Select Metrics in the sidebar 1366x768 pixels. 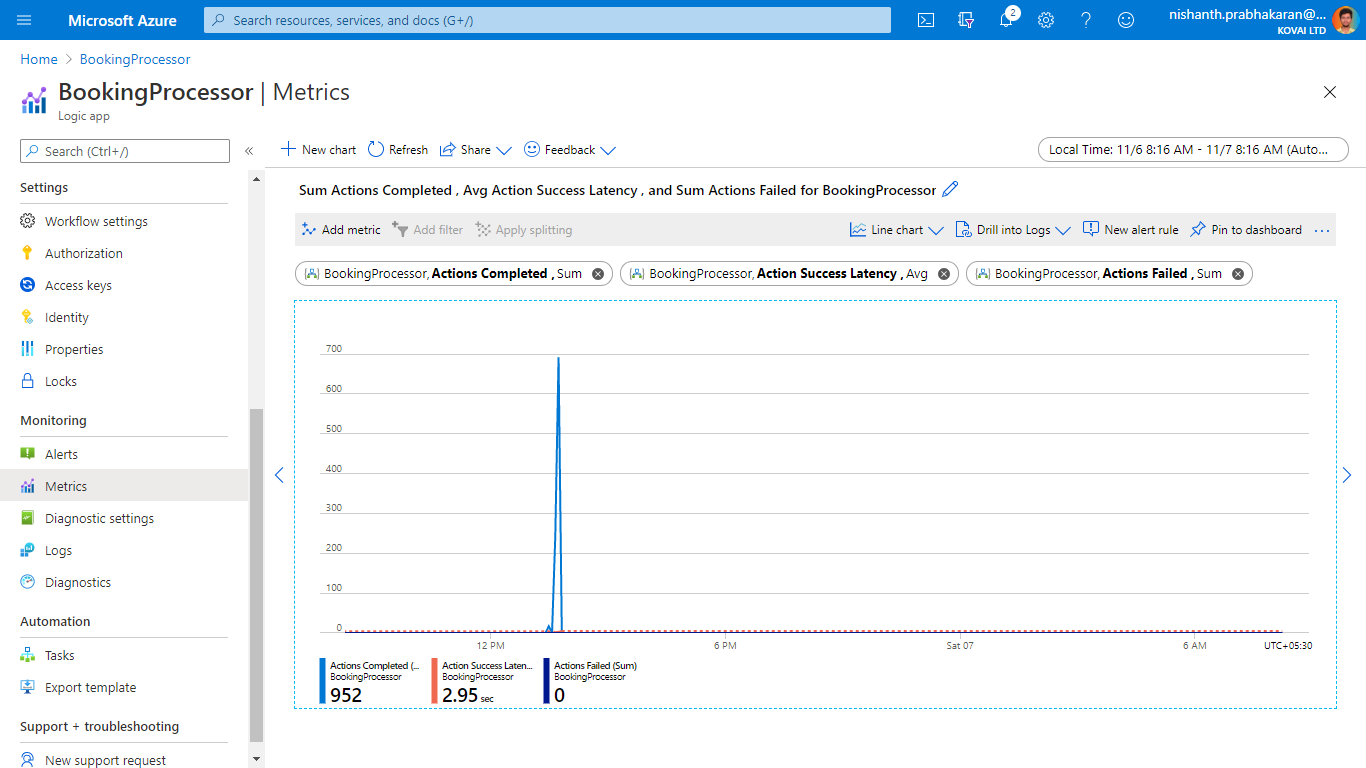tap(124, 486)
